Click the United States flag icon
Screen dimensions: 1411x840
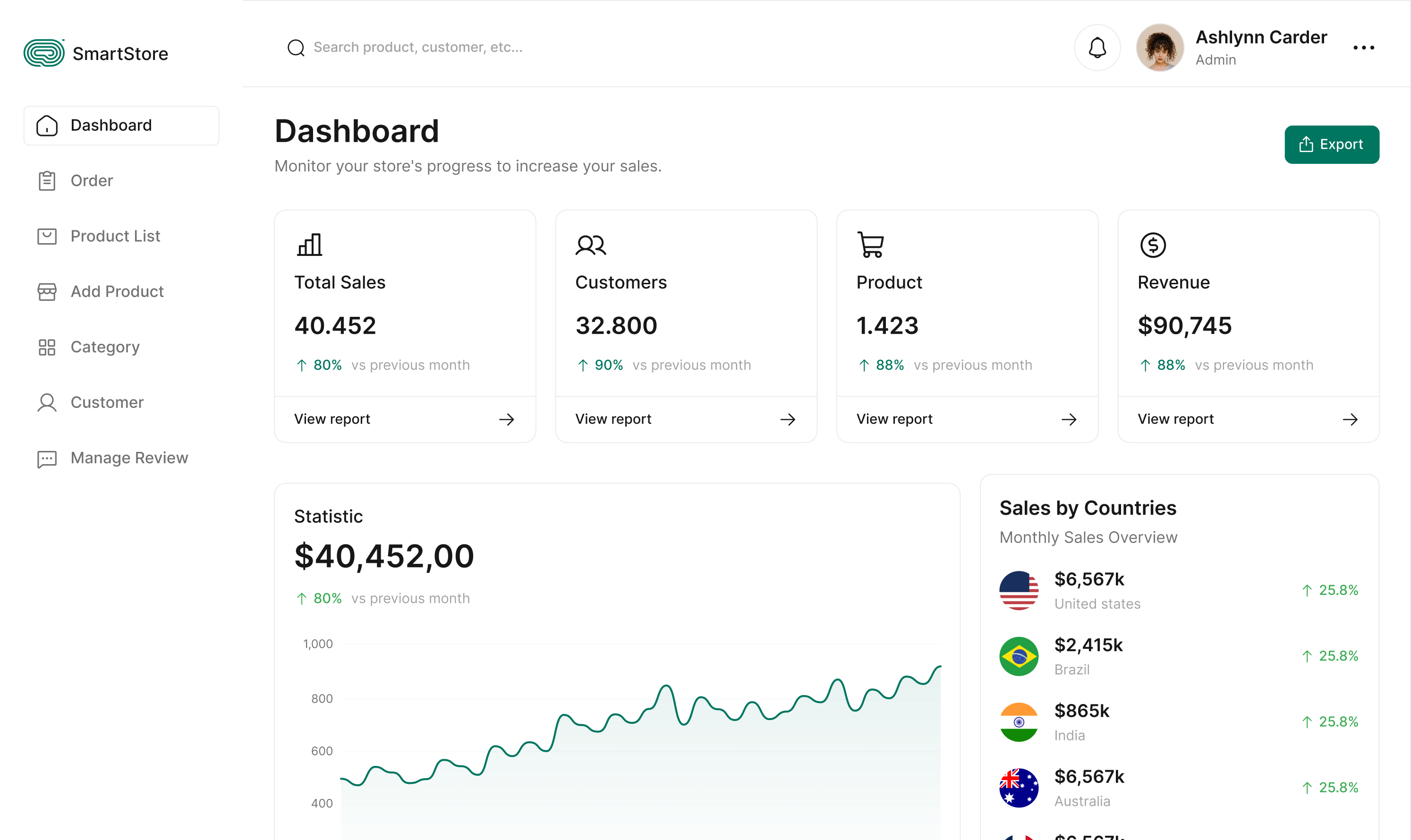(1019, 590)
